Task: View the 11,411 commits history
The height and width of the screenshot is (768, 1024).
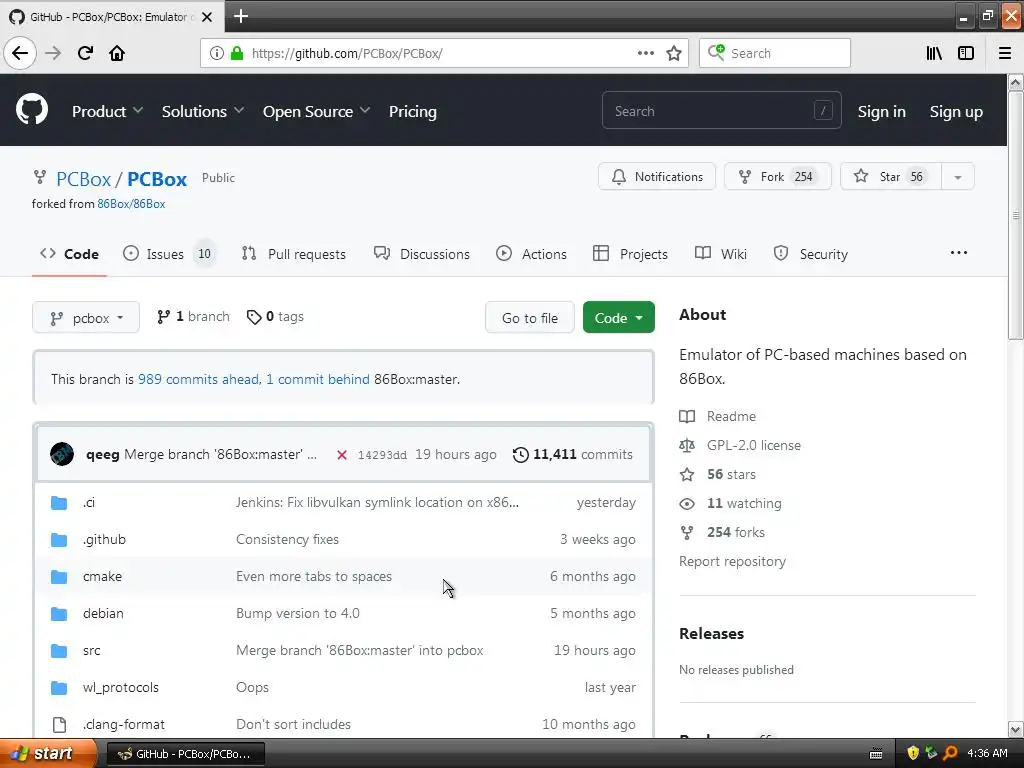Action: pos(573,455)
